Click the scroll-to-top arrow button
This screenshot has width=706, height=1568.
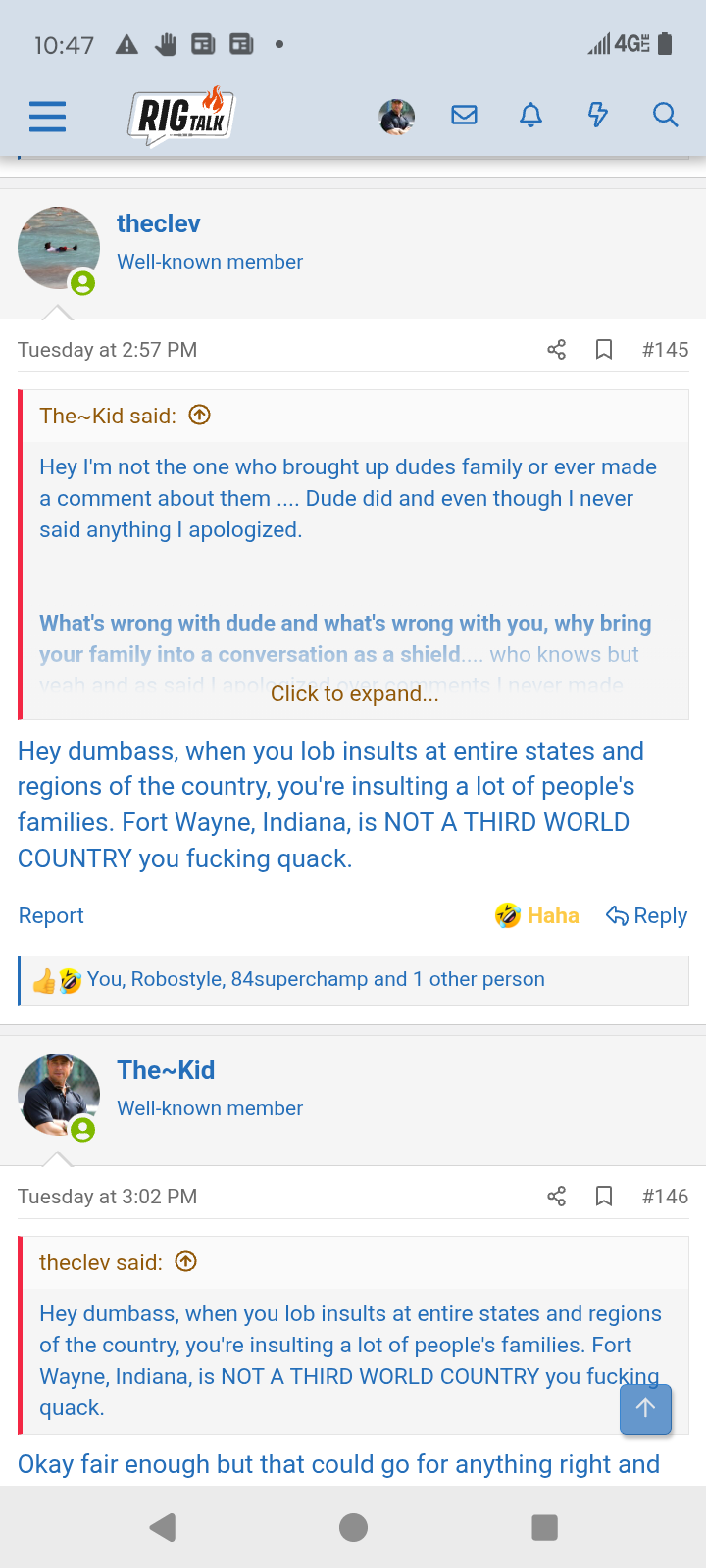point(645,1409)
